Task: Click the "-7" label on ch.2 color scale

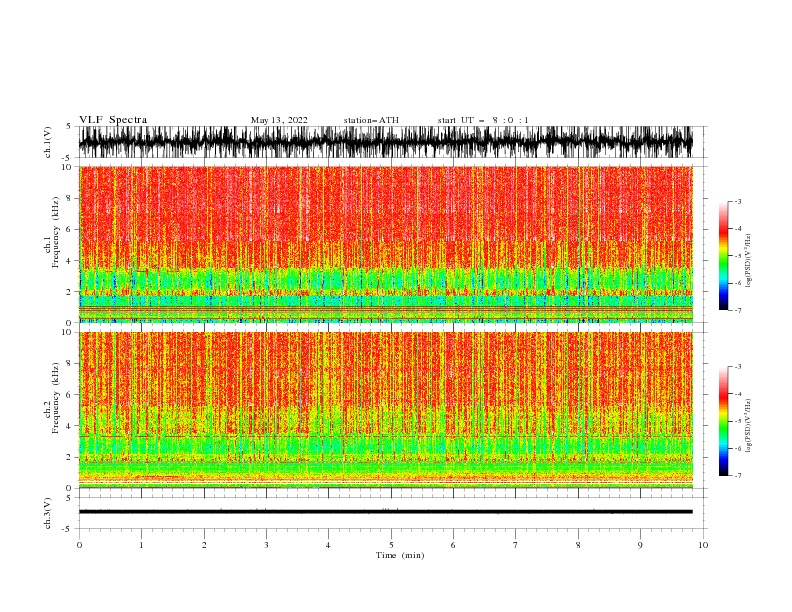Action: point(737,475)
